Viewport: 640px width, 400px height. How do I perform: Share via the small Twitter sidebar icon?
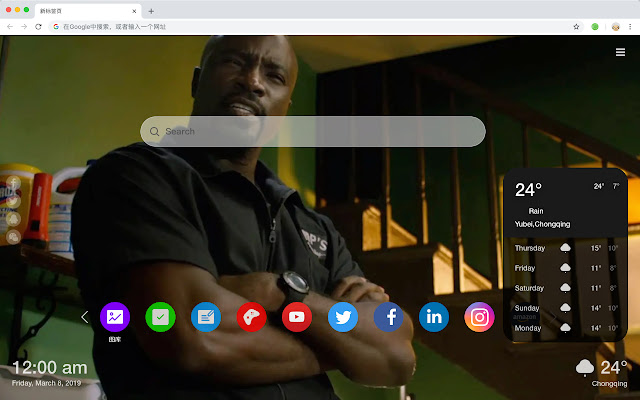(13, 201)
